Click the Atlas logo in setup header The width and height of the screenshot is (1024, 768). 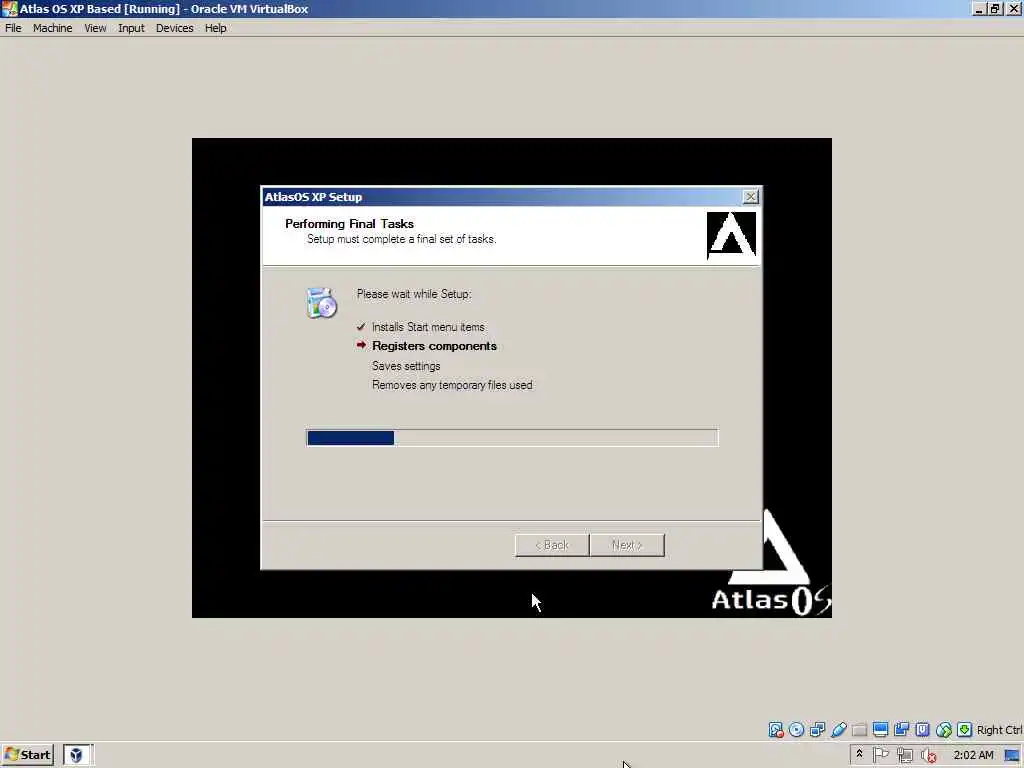tap(731, 235)
